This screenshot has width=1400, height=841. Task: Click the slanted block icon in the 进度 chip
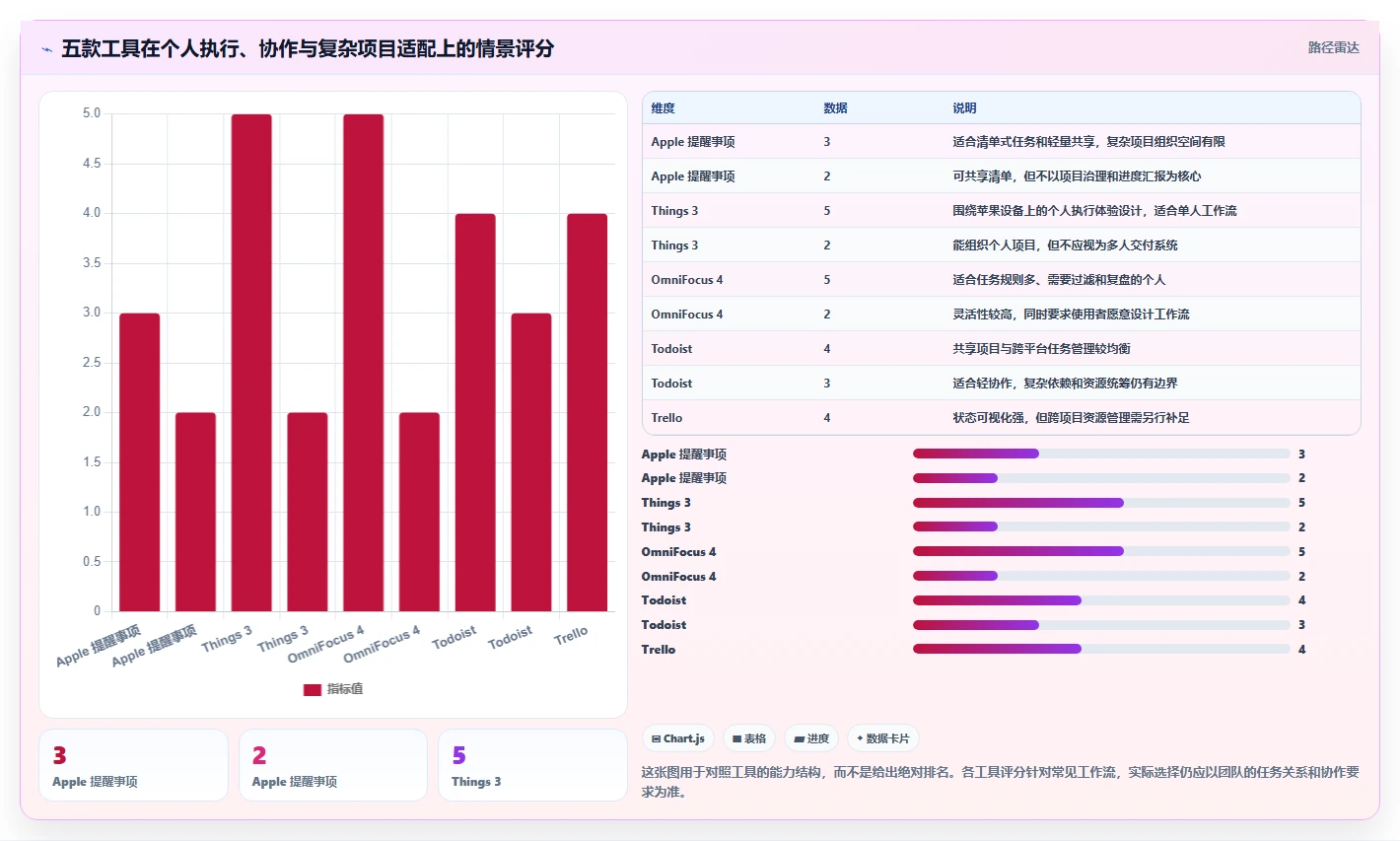coord(799,738)
